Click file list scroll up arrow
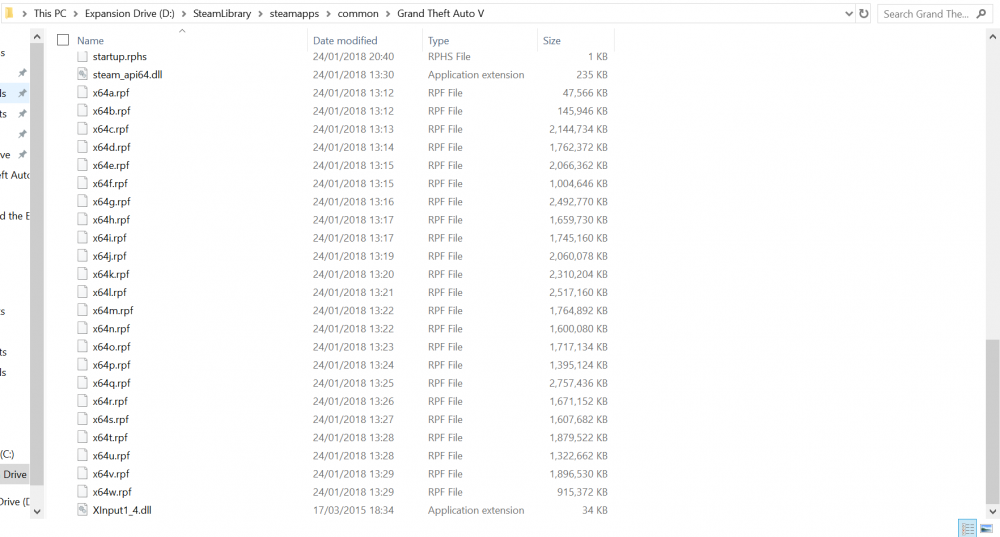Image resolution: width=1000 pixels, height=537 pixels. tap(992, 37)
